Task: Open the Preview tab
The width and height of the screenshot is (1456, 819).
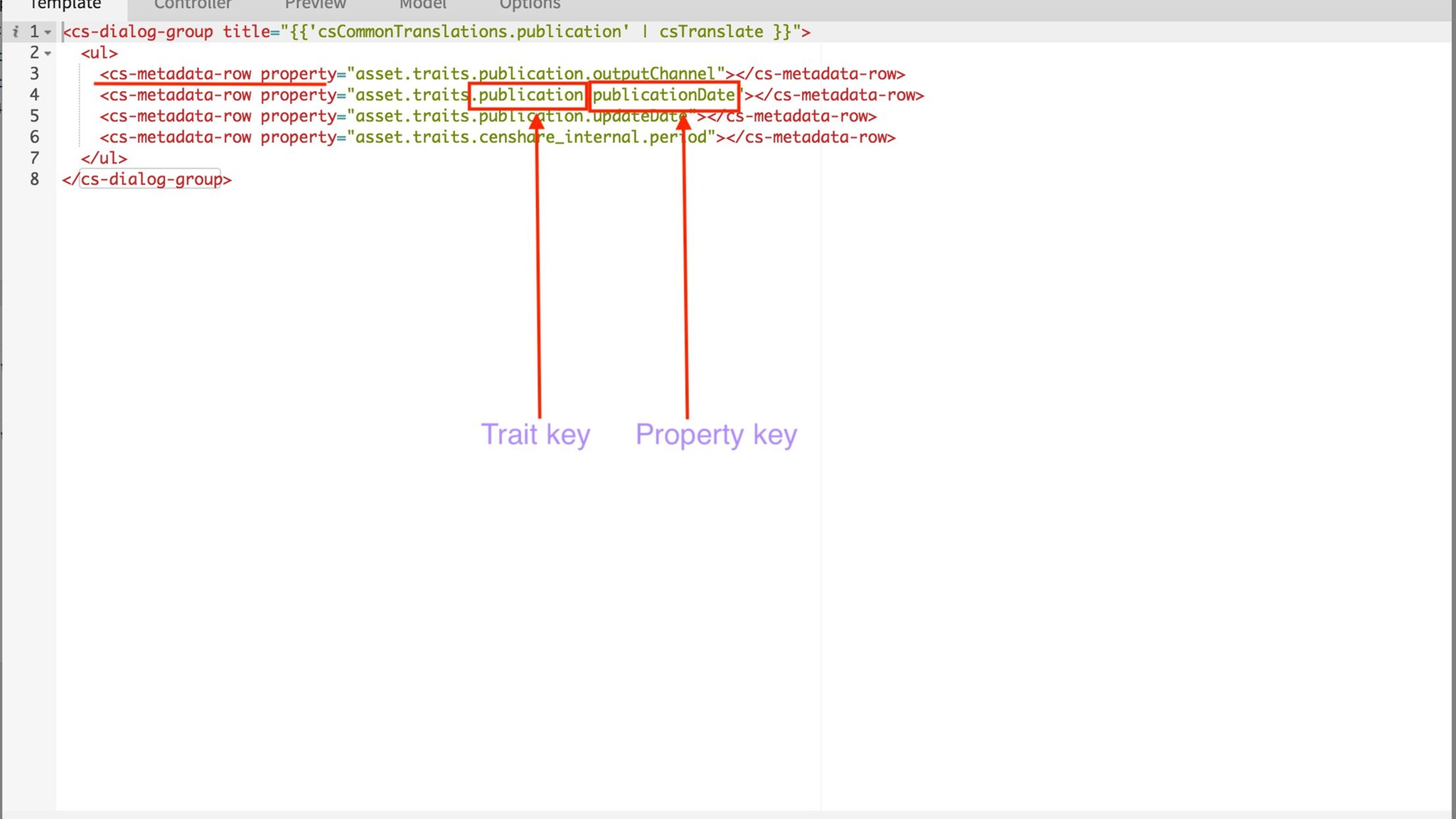Action: click(x=315, y=6)
